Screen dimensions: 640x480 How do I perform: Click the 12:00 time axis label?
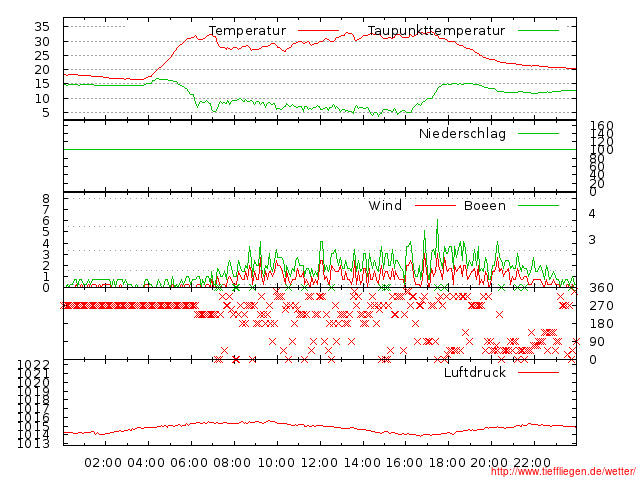coord(319,462)
